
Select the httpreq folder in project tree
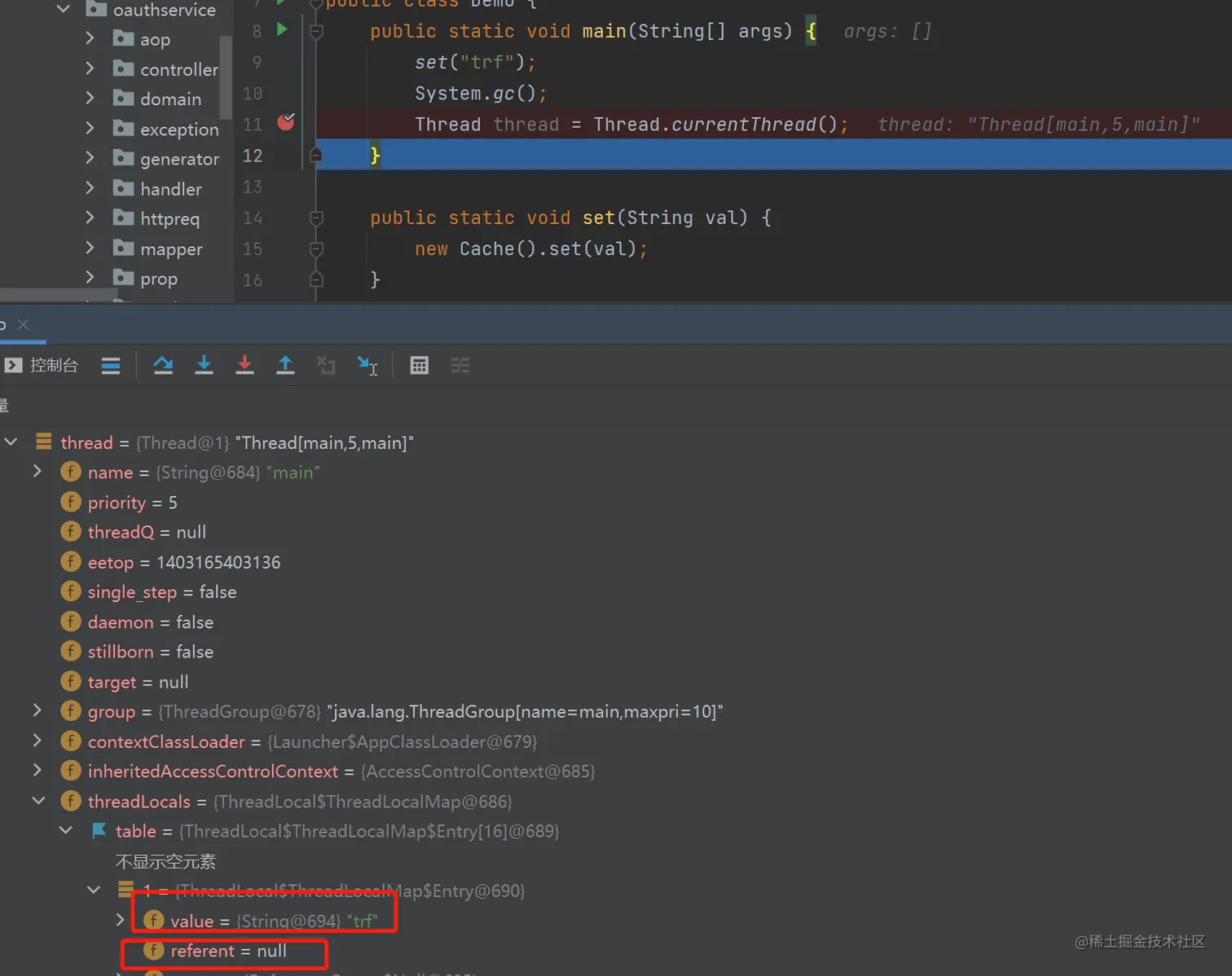169,218
